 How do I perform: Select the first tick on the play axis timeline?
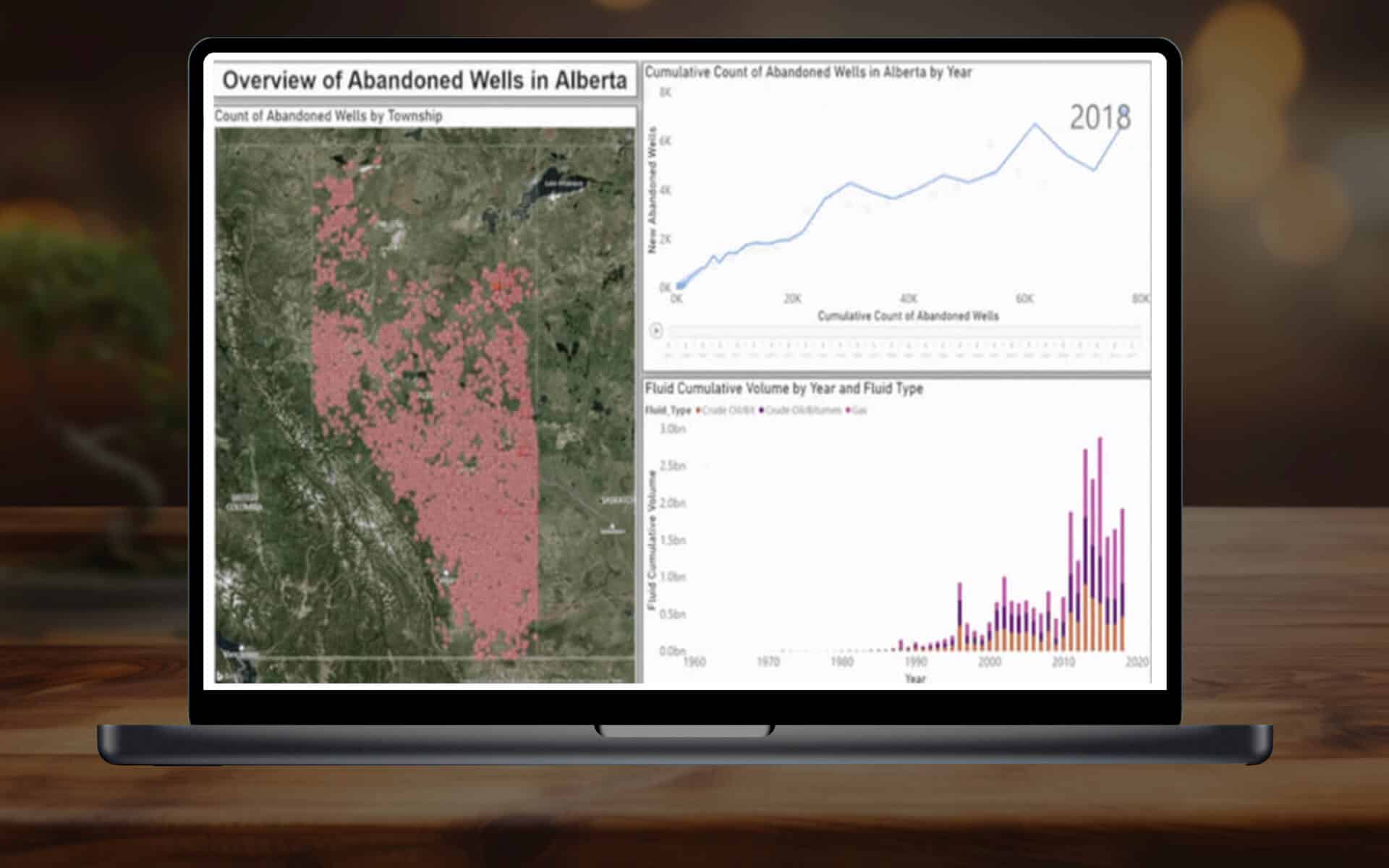[668, 346]
